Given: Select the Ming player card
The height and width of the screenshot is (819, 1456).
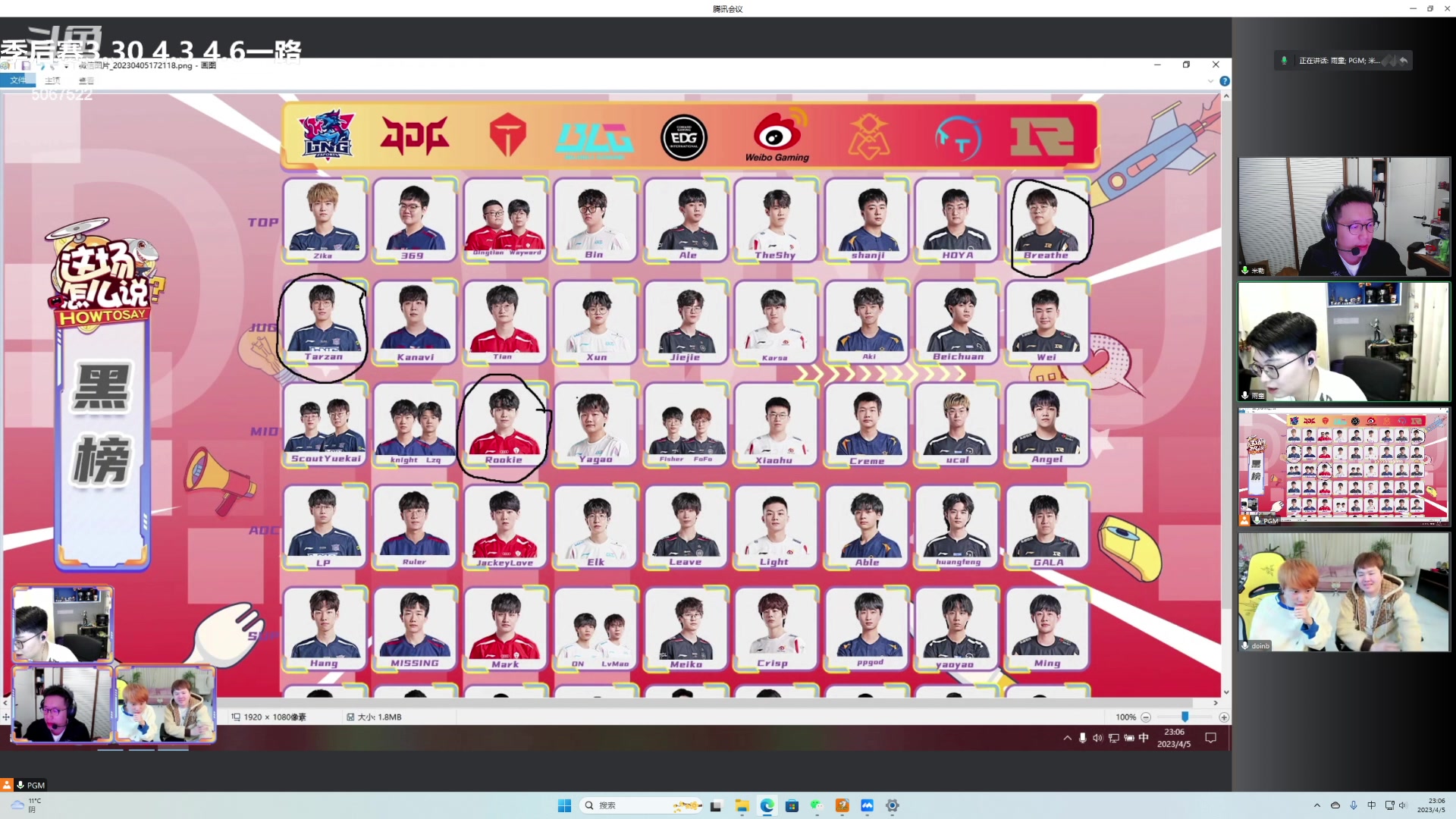Looking at the screenshot, I should point(1047,629).
